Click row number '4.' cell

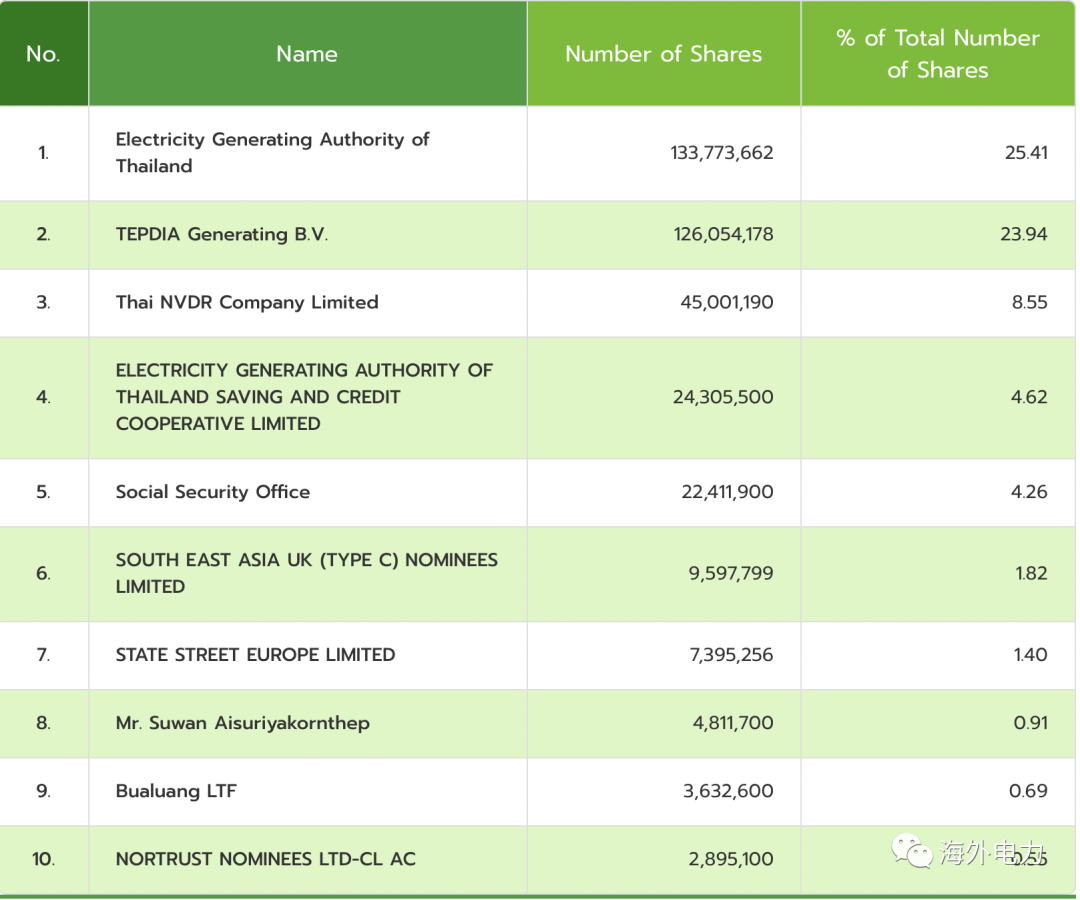click(43, 397)
